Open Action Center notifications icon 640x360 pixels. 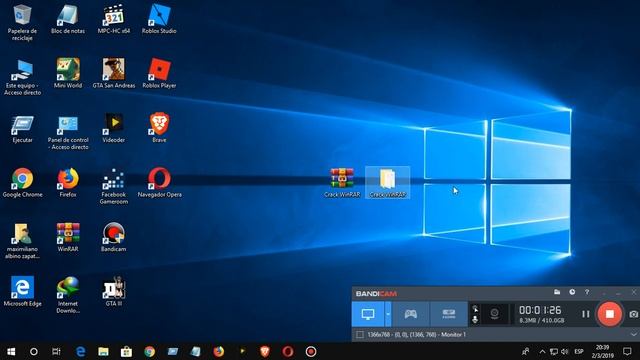pos(627,351)
